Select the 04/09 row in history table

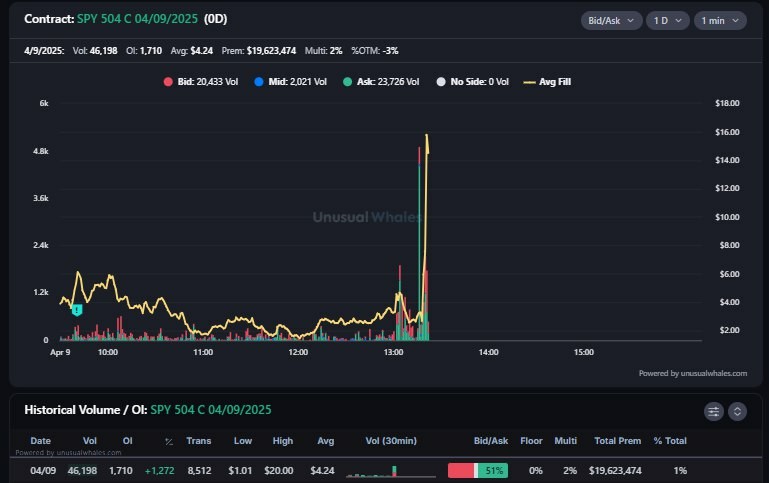click(42, 468)
